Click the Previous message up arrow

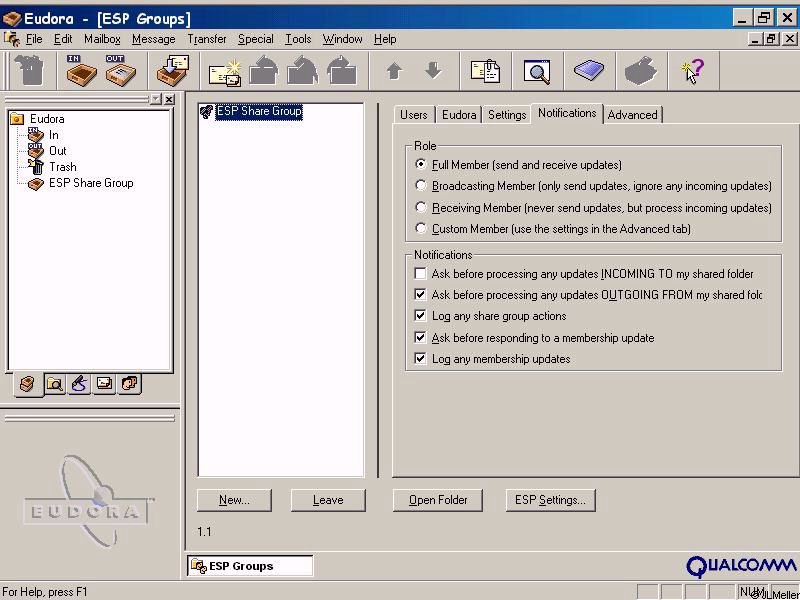click(394, 71)
